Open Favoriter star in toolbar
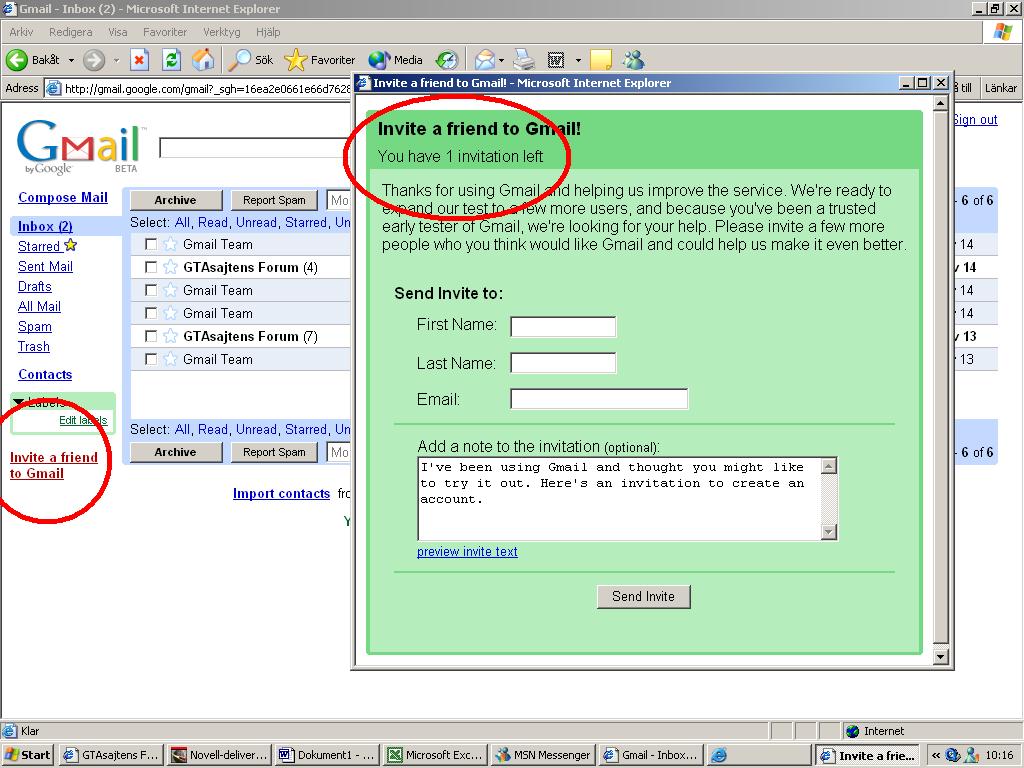 tap(296, 60)
